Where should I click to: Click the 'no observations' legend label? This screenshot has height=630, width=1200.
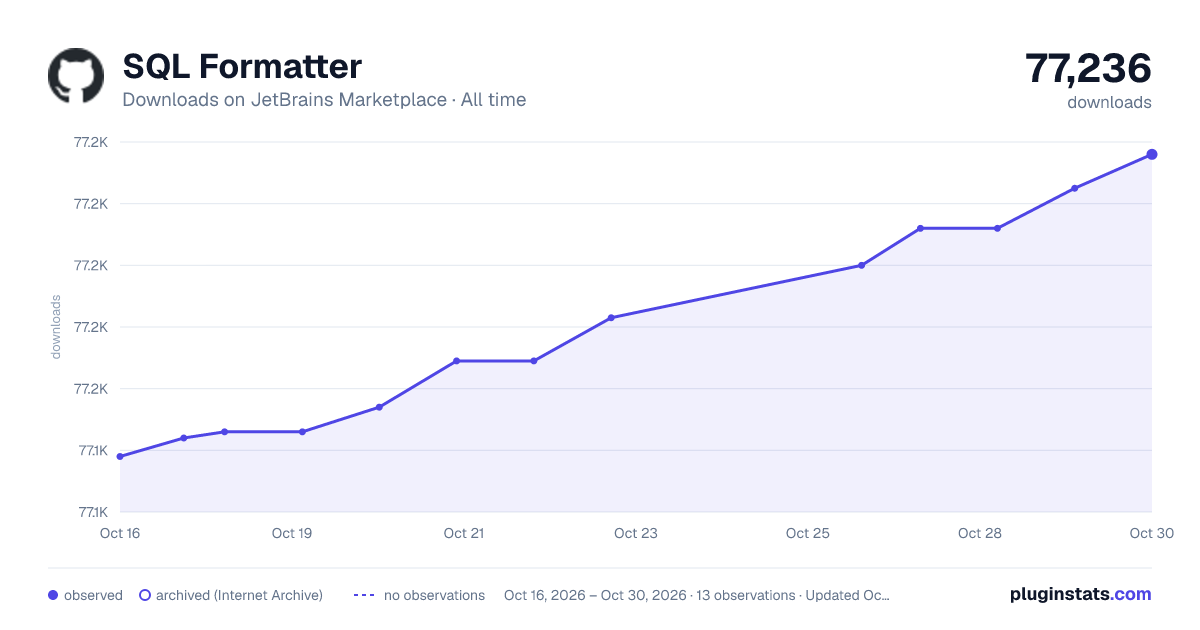[x=434, y=595]
